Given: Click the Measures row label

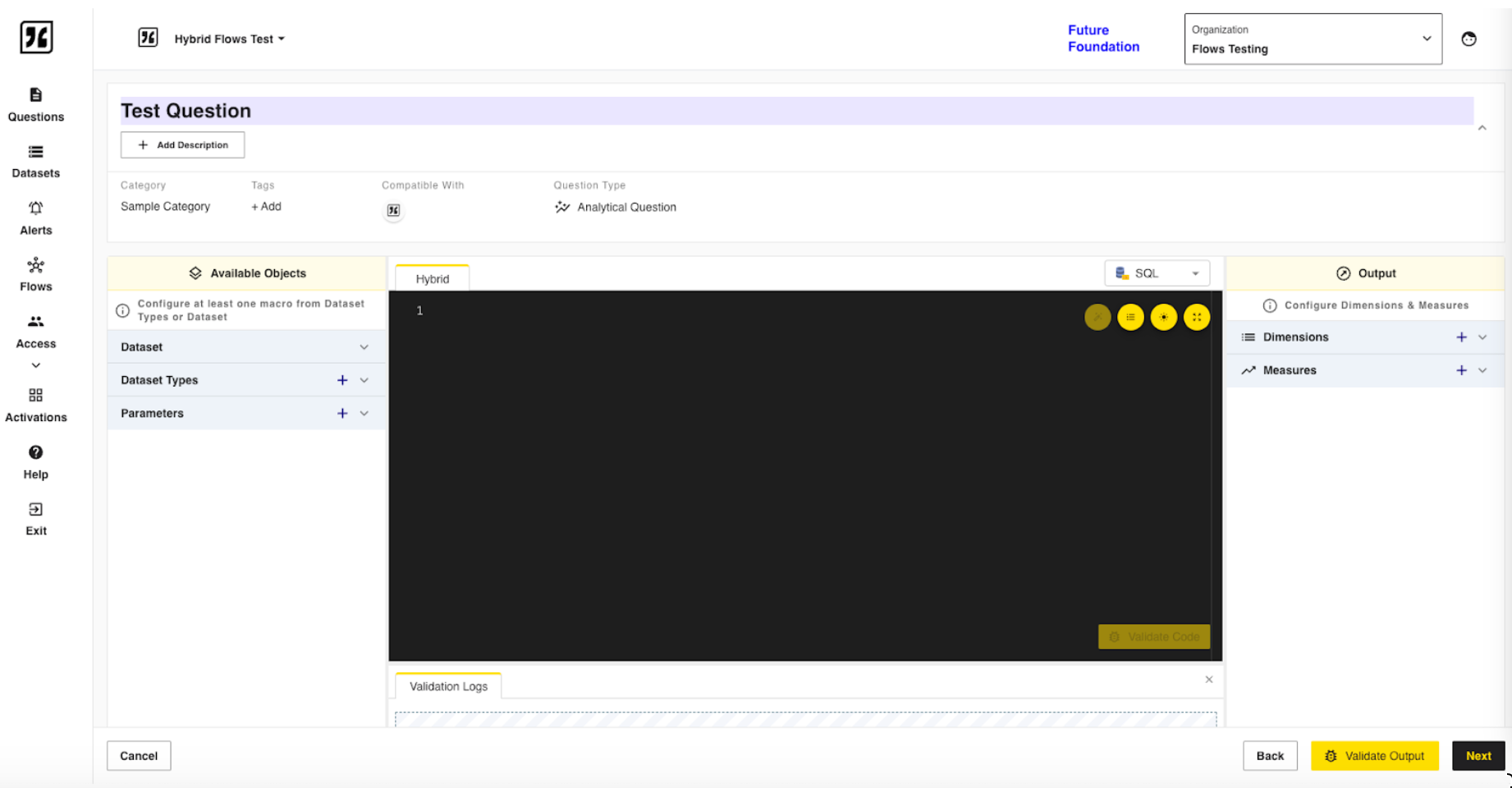Looking at the screenshot, I should pos(1290,370).
